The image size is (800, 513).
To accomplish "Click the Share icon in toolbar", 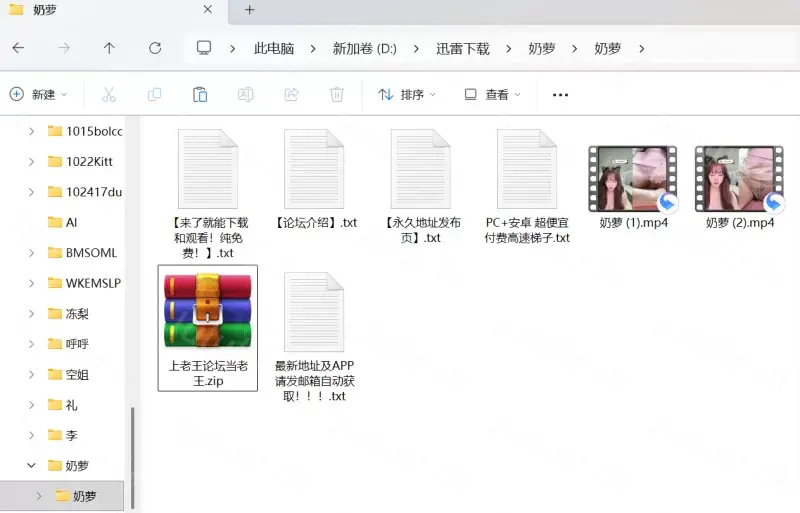I will [x=291, y=94].
